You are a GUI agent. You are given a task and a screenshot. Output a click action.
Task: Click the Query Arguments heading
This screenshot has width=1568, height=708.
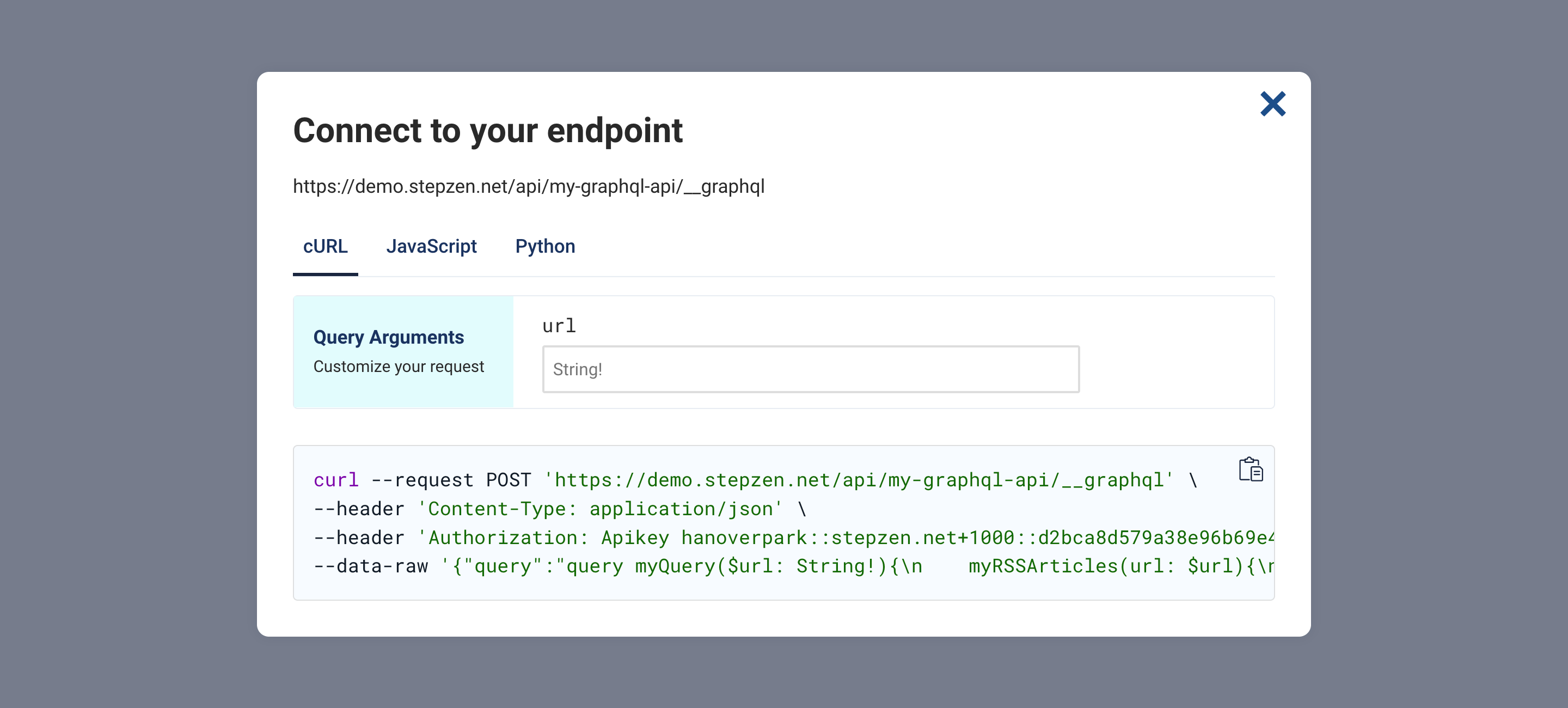(x=388, y=337)
